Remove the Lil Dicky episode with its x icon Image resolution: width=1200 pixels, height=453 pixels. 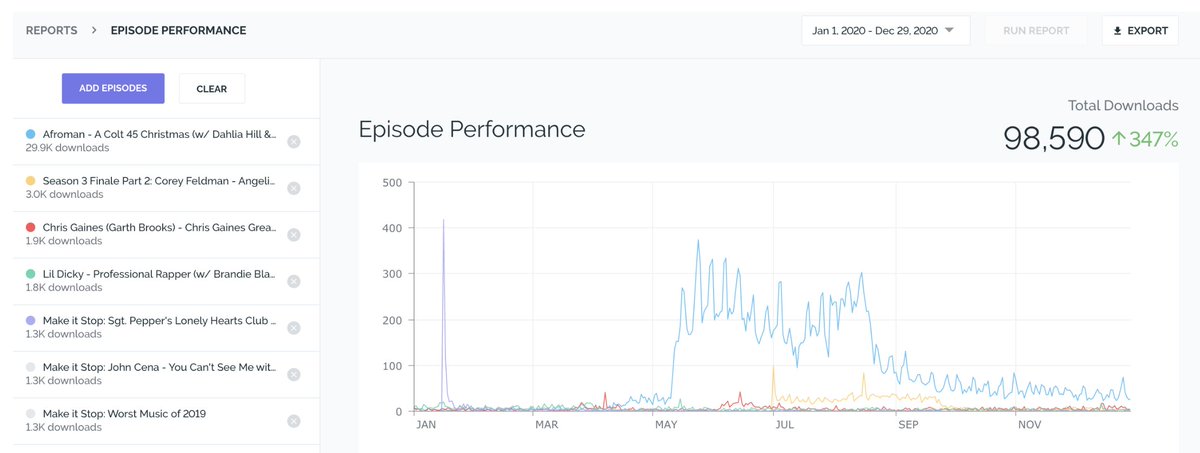click(293, 282)
